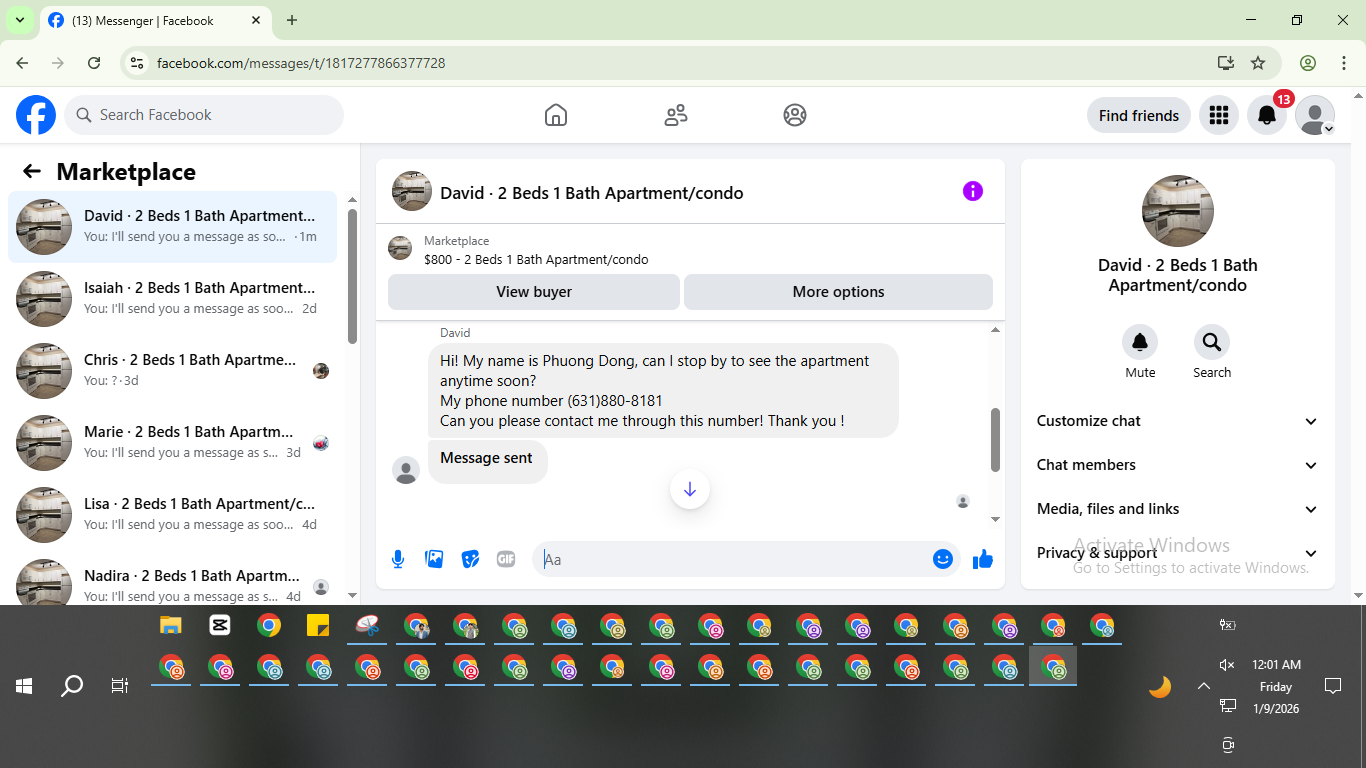The width and height of the screenshot is (1366, 768).
Task: Go back one page in Chrome
Action: pyautogui.click(x=22, y=63)
